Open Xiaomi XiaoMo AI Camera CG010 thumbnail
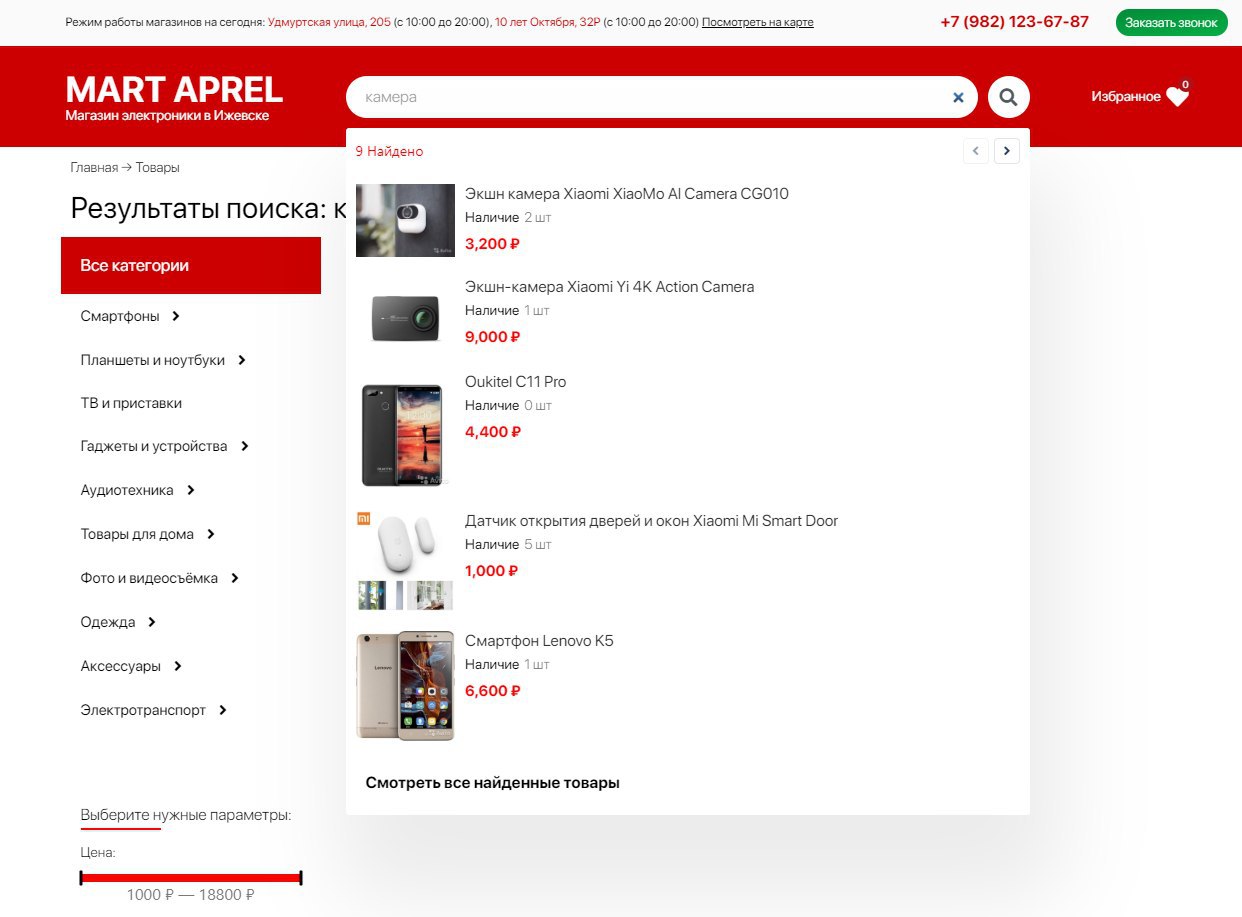 405,220
